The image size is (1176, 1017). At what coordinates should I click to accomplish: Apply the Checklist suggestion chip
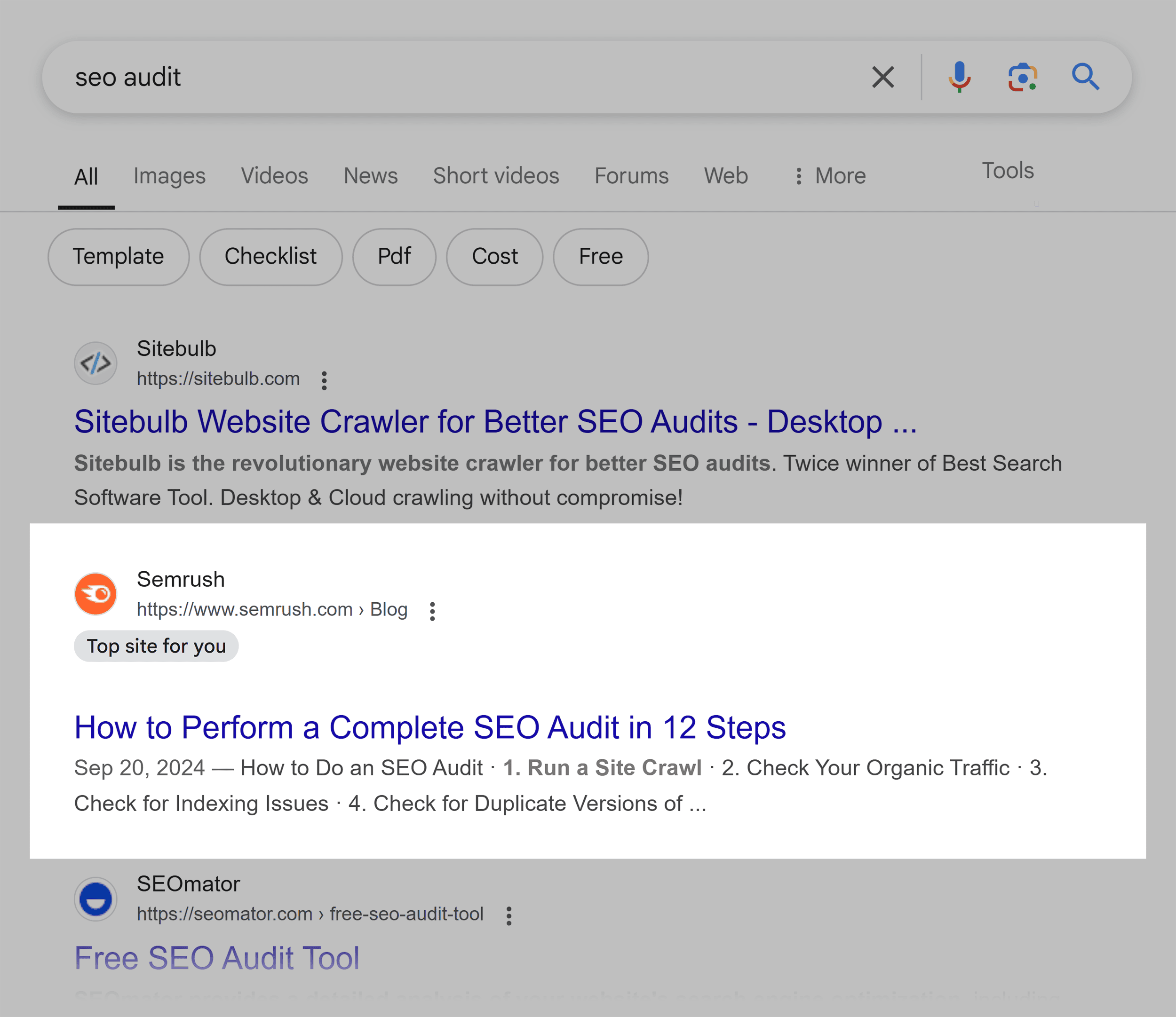click(x=271, y=257)
